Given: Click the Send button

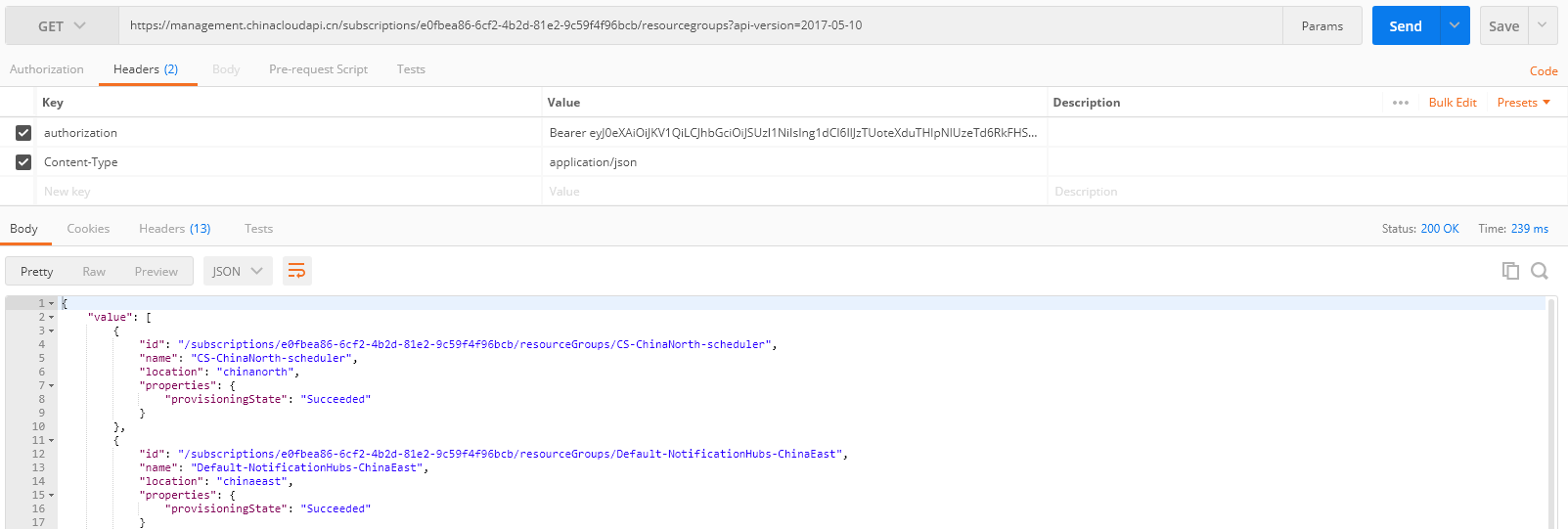Looking at the screenshot, I should [1406, 26].
